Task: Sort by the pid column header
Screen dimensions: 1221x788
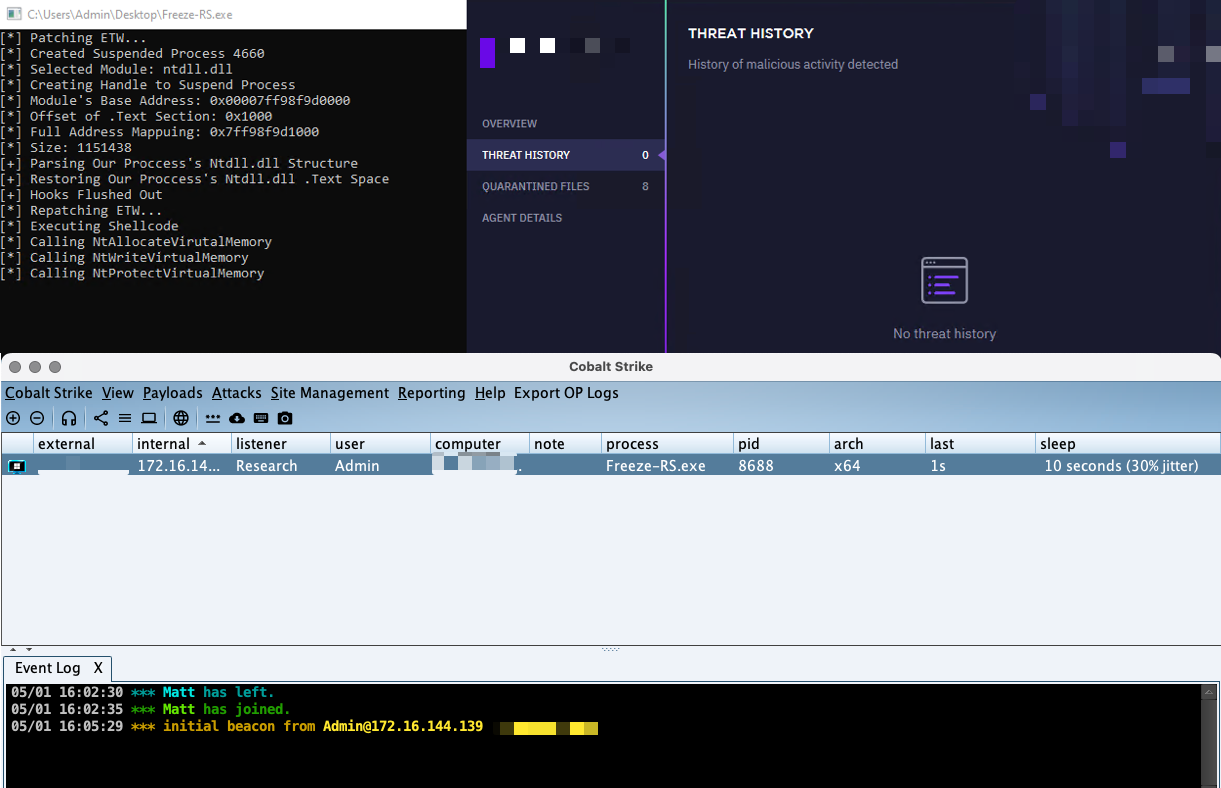Action: click(781, 443)
